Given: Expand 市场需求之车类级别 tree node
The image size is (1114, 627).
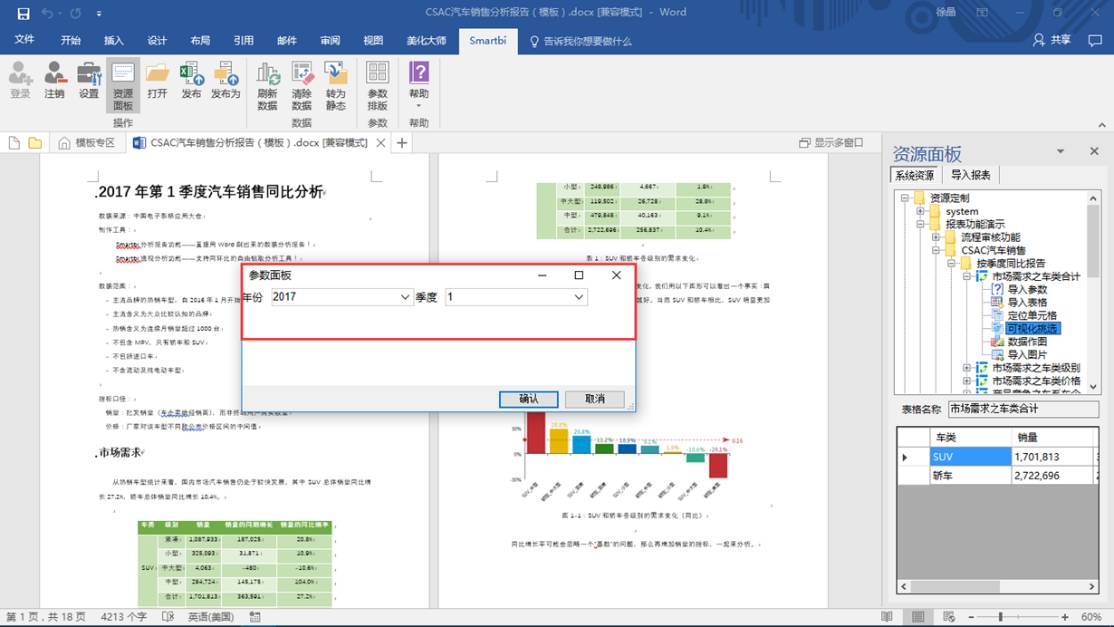Looking at the screenshot, I should (967, 368).
